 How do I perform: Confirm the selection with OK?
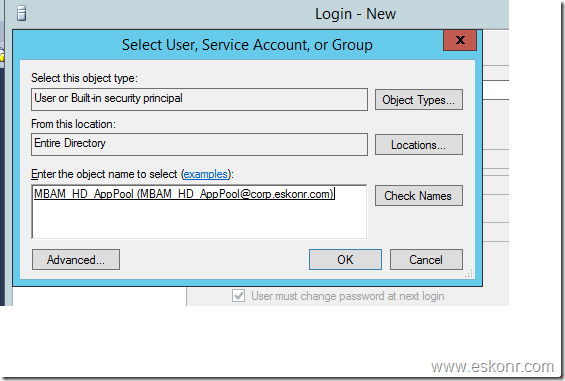point(345,260)
